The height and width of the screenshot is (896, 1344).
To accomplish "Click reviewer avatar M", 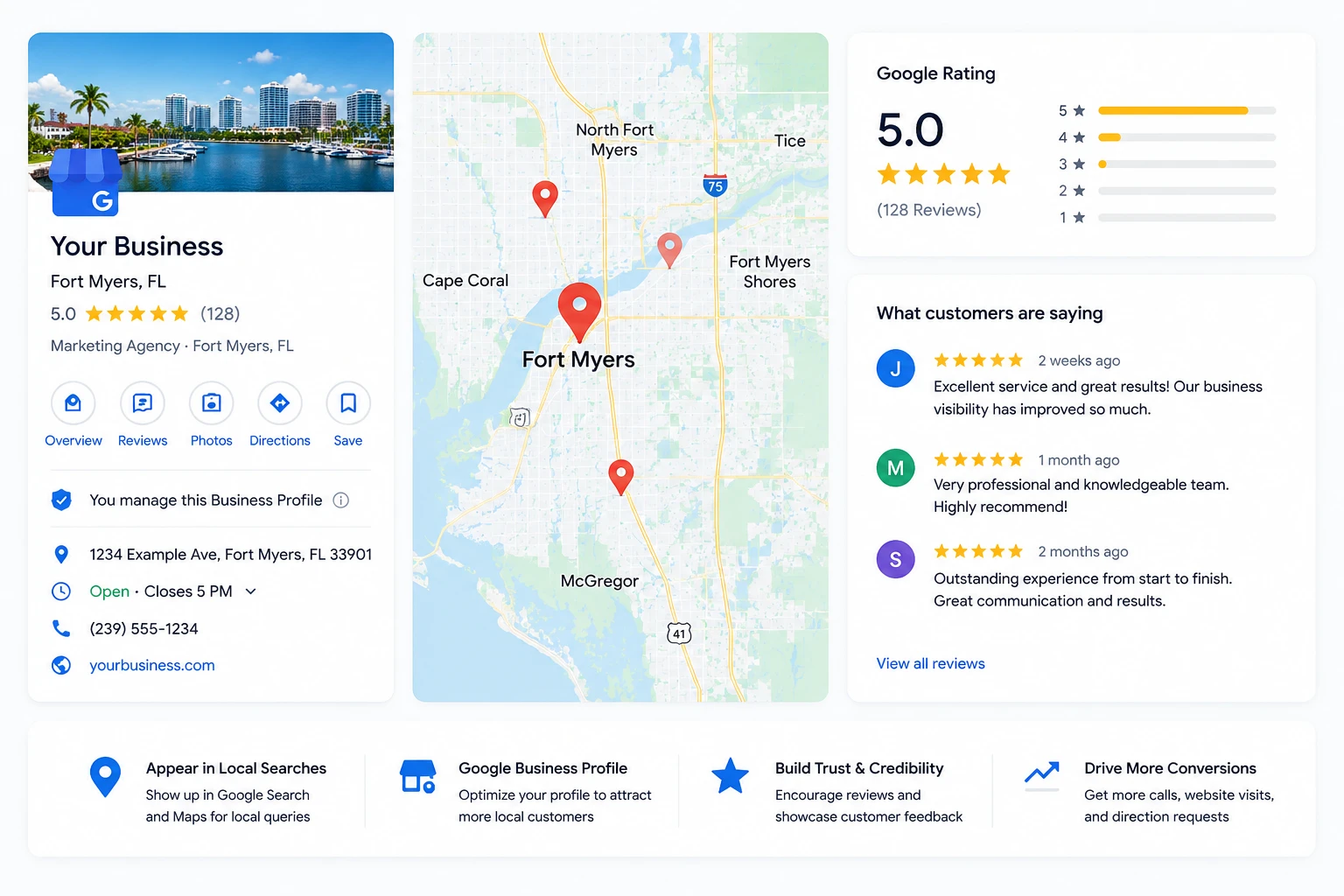I will point(896,468).
